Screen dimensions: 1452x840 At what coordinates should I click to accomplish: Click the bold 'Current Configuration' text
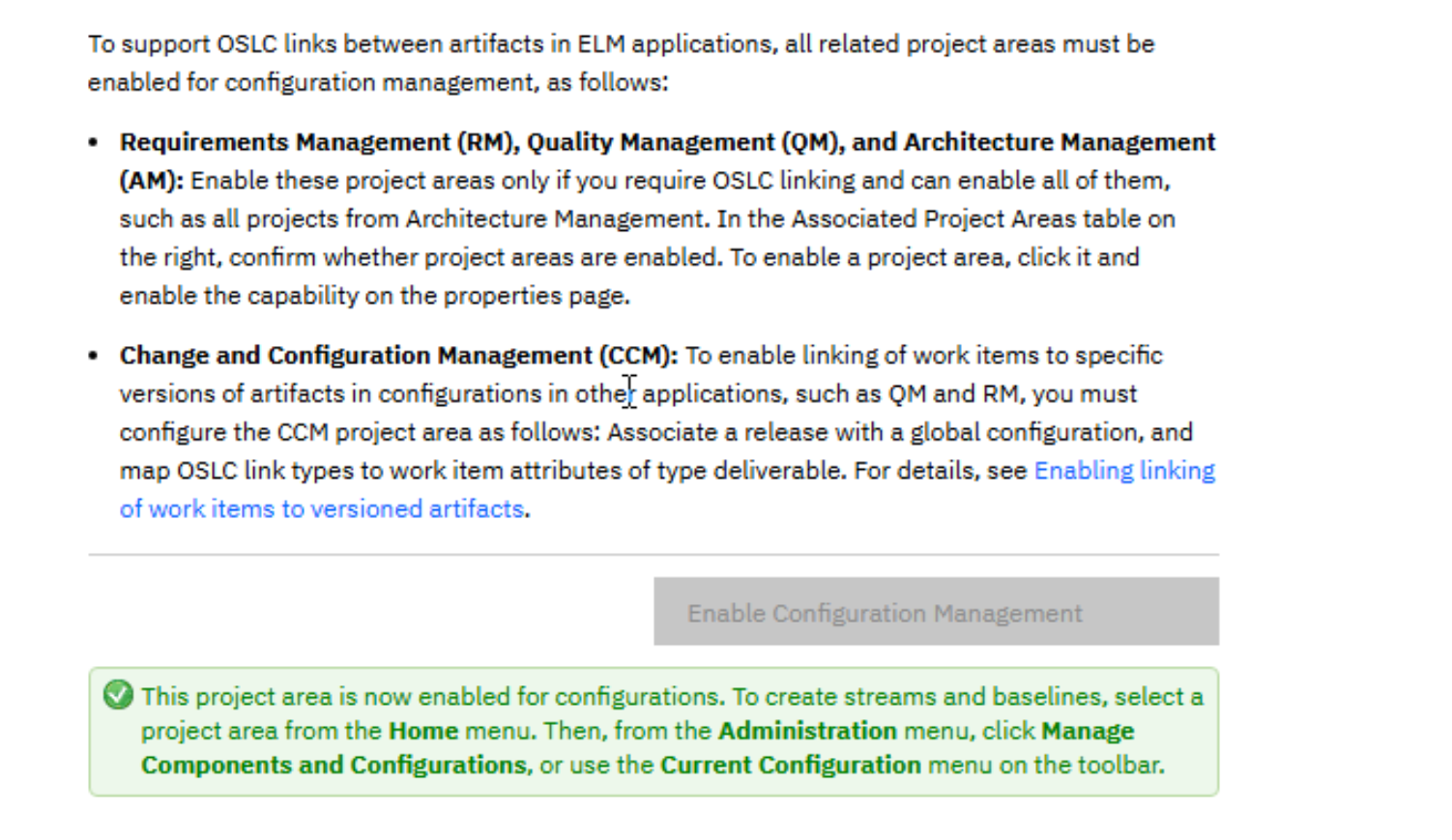point(790,765)
